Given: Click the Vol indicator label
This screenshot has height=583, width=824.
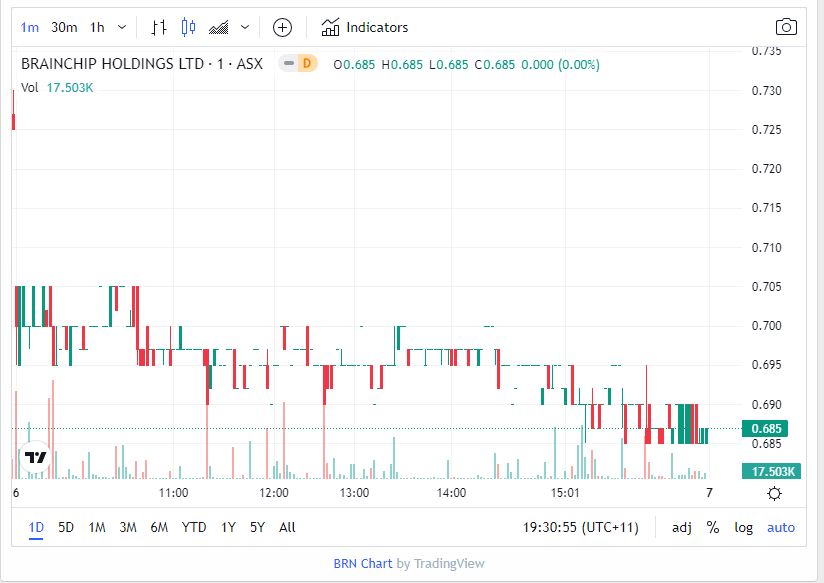Looking at the screenshot, I should [x=30, y=88].
